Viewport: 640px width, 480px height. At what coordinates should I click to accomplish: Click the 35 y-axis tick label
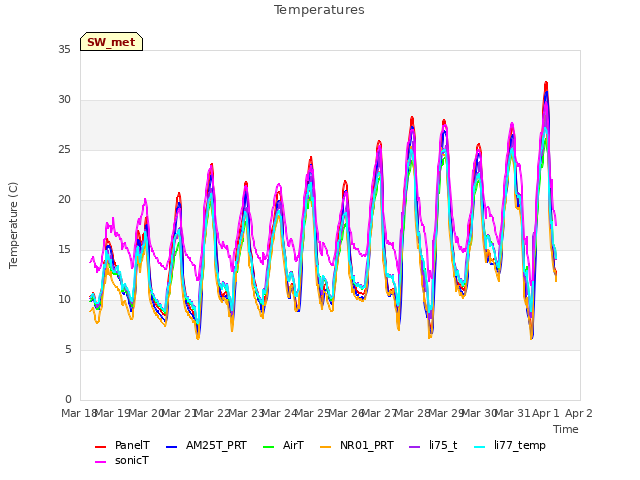64,49
